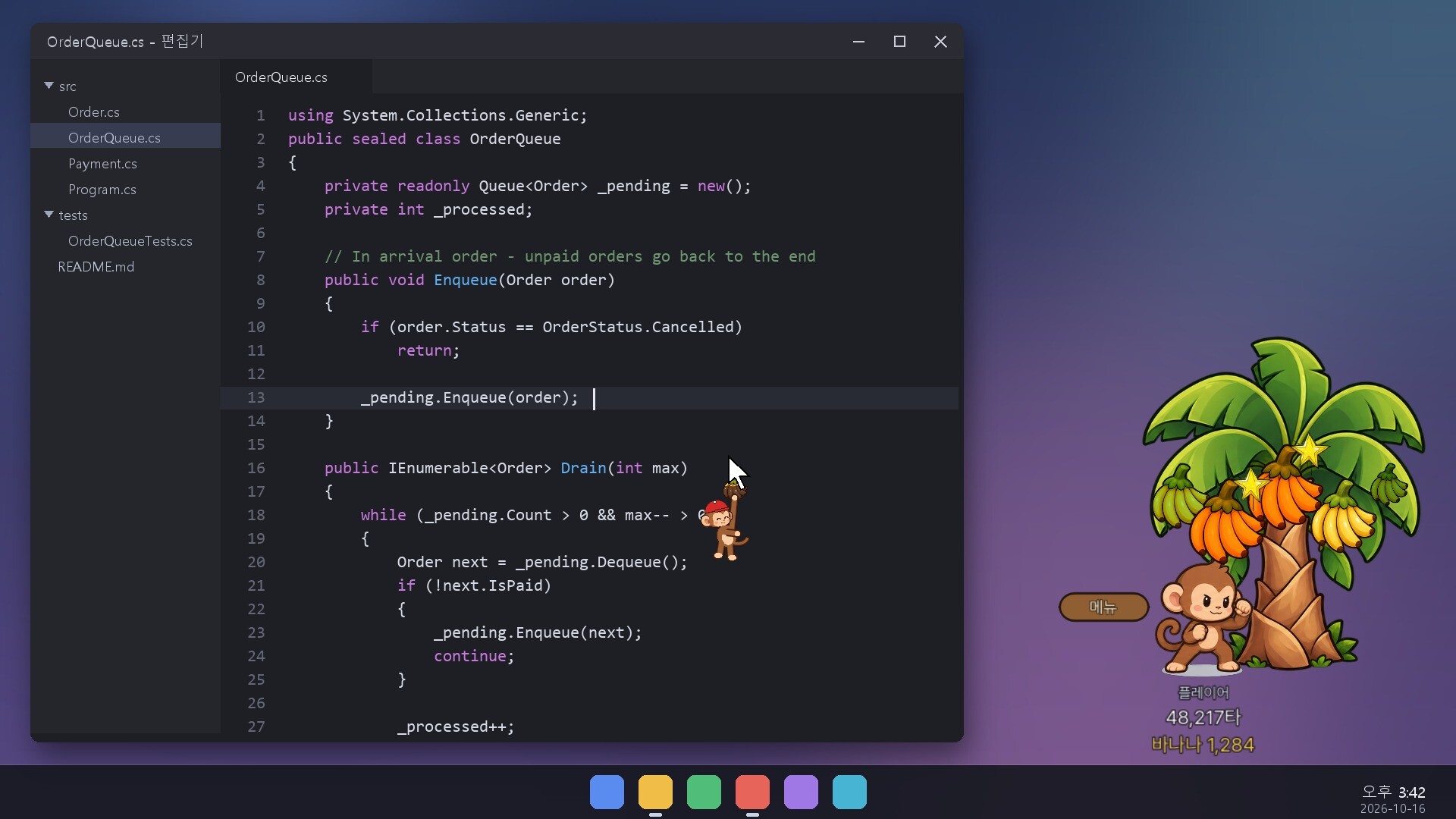Click the 2026-10-16 date in the taskbar
The height and width of the screenshot is (819, 1456).
coord(1392,809)
